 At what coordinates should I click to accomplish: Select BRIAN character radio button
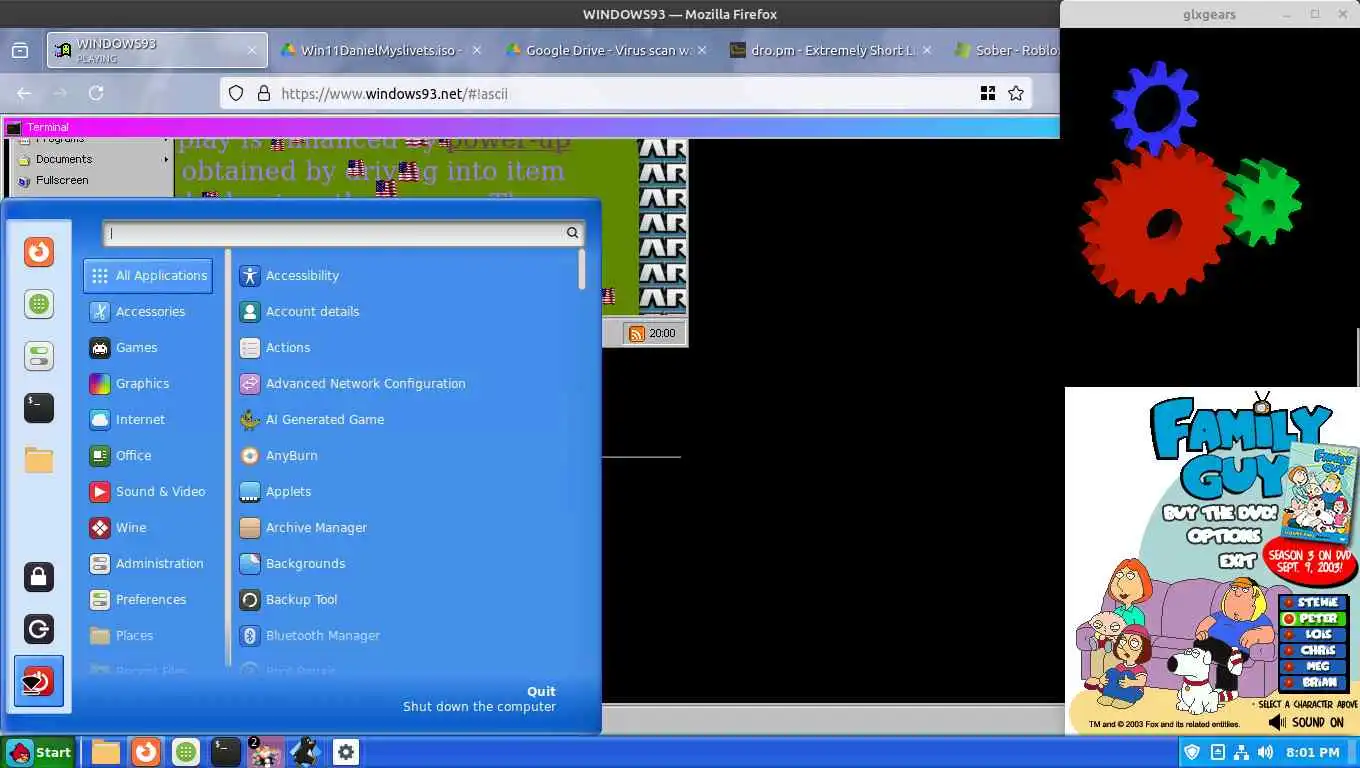[1291, 683]
